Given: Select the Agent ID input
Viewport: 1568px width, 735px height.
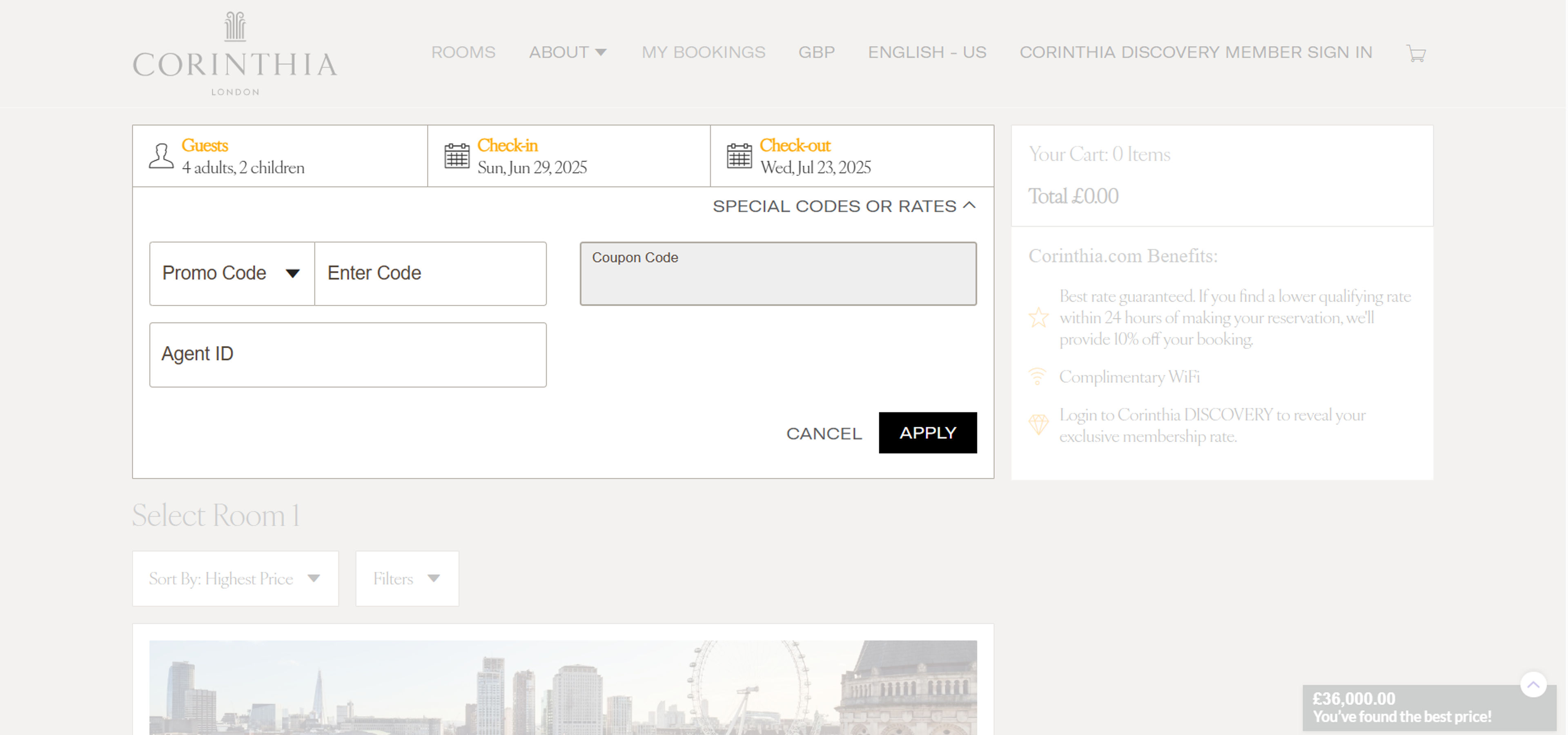Looking at the screenshot, I should [347, 355].
